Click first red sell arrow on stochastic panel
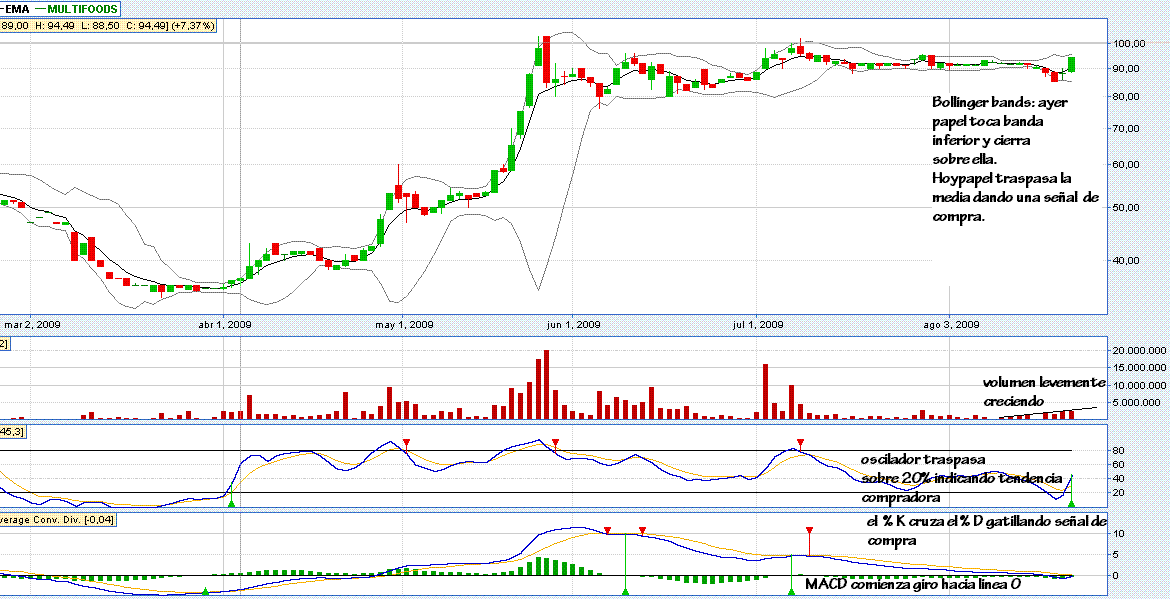 point(406,443)
